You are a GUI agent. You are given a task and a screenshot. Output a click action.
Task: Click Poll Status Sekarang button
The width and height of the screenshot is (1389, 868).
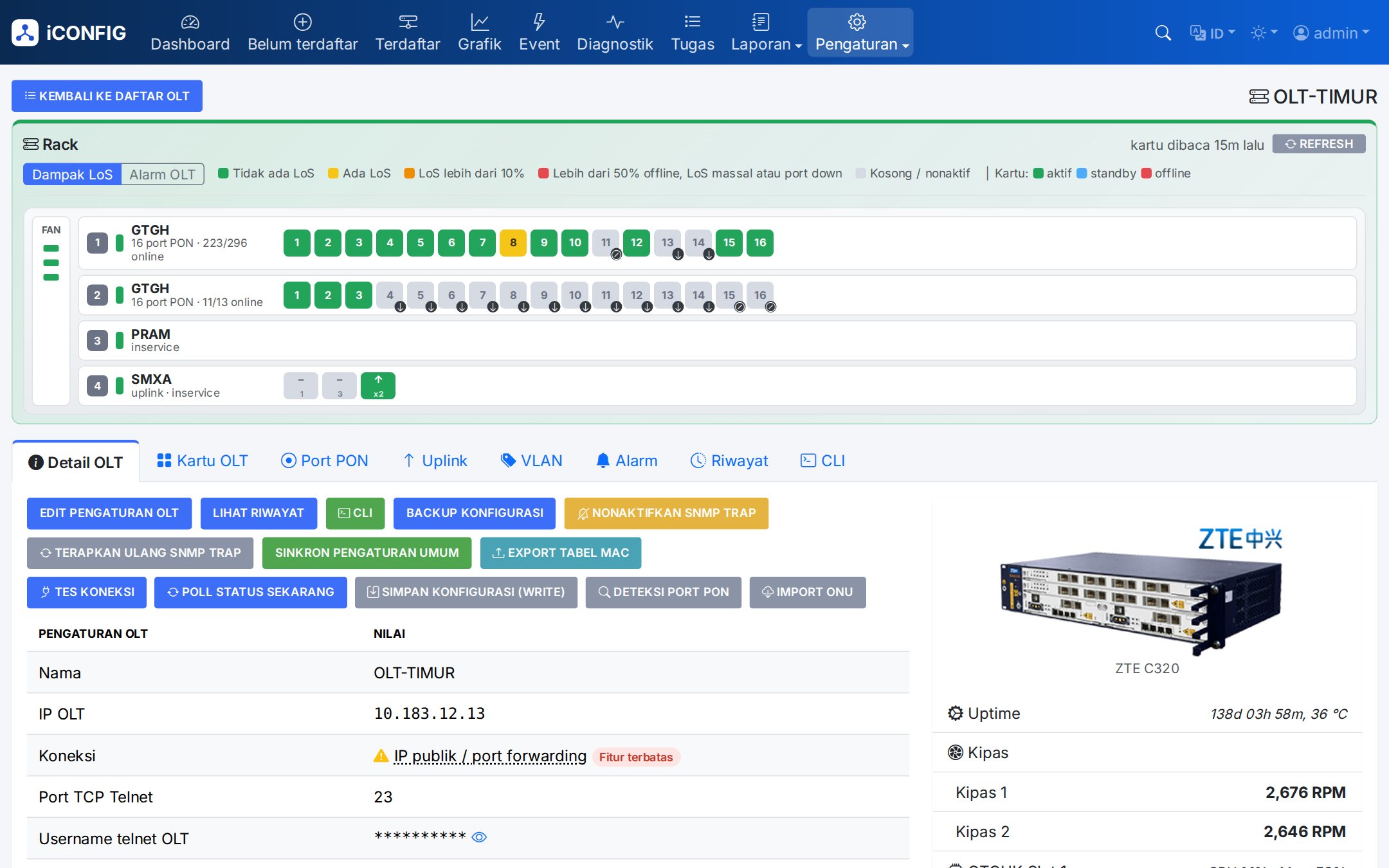(251, 592)
